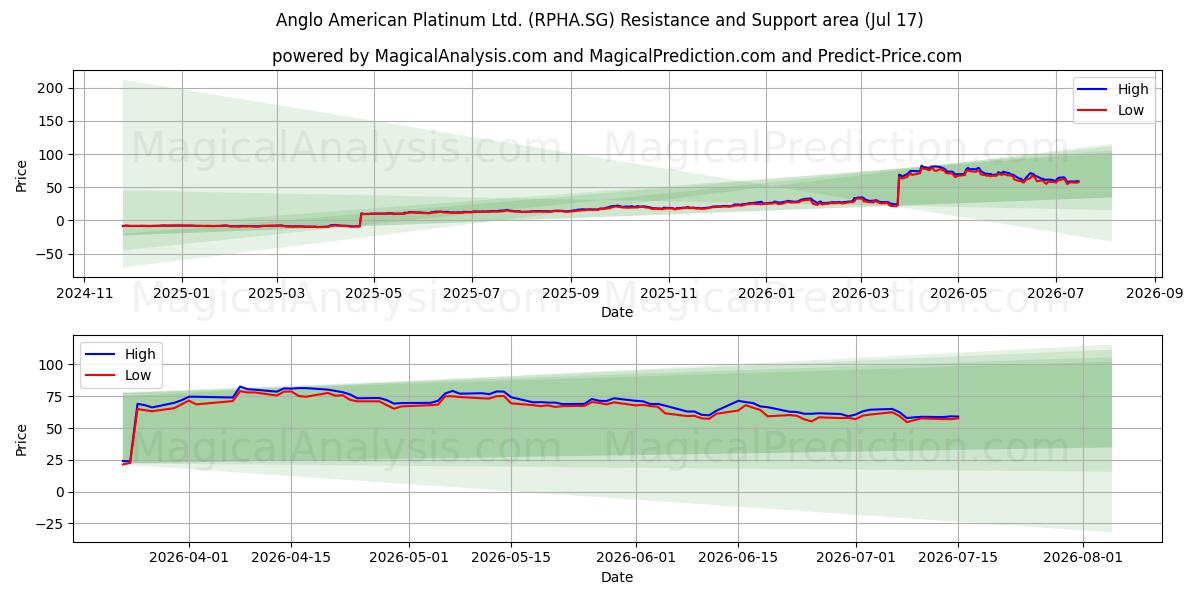This screenshot has width=1200, height=600.
Task: Click the '−25' tick label on the bottom y-axis
Action: (x=48, y=524)
